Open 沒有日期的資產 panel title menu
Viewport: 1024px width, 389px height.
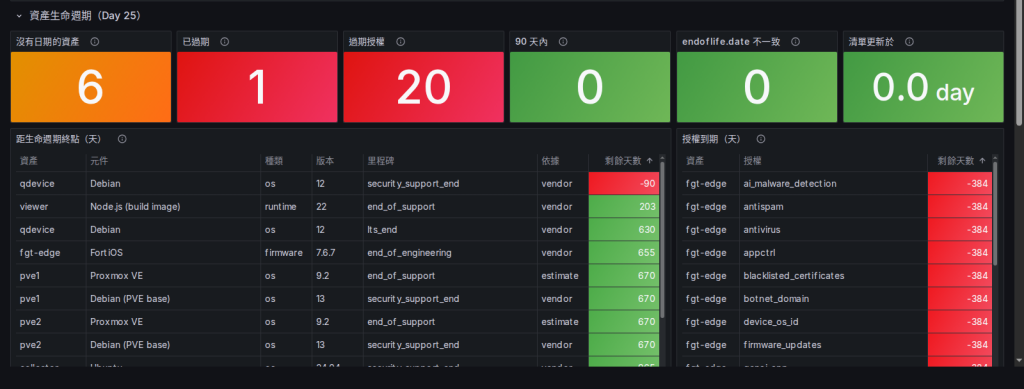tap(48, 42)
